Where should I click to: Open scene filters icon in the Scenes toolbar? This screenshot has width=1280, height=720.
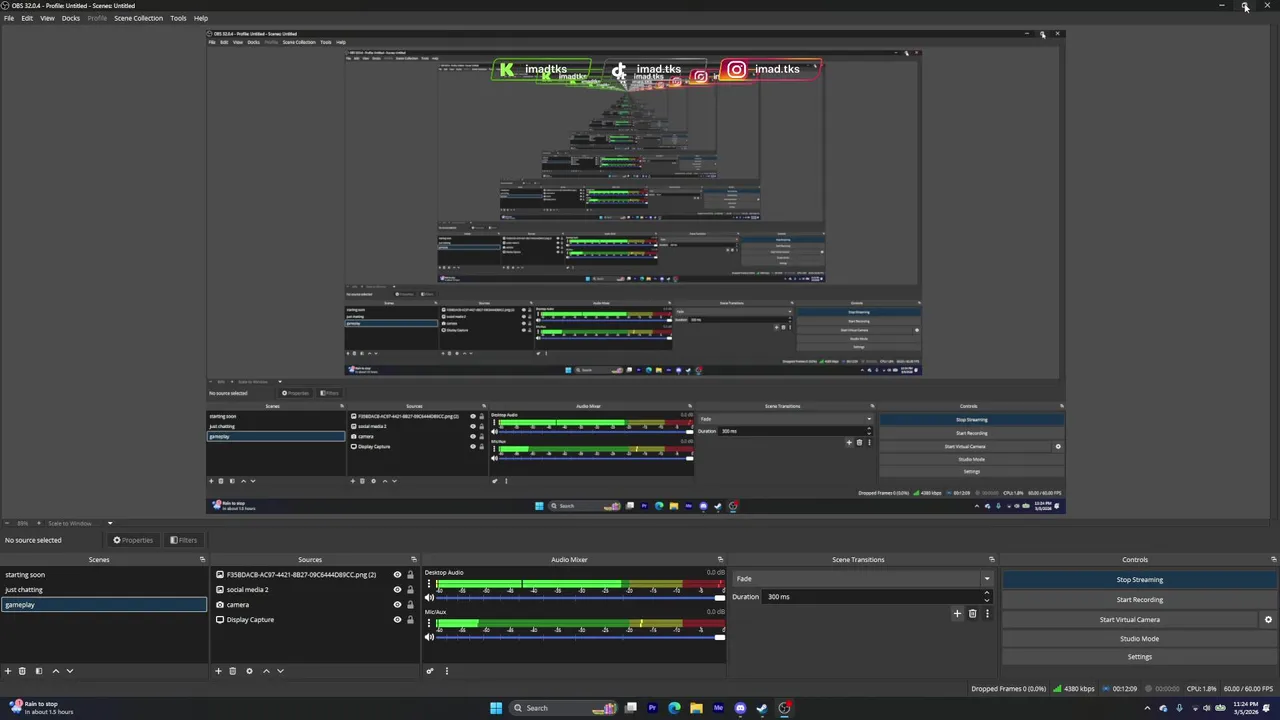click(39, 671)
